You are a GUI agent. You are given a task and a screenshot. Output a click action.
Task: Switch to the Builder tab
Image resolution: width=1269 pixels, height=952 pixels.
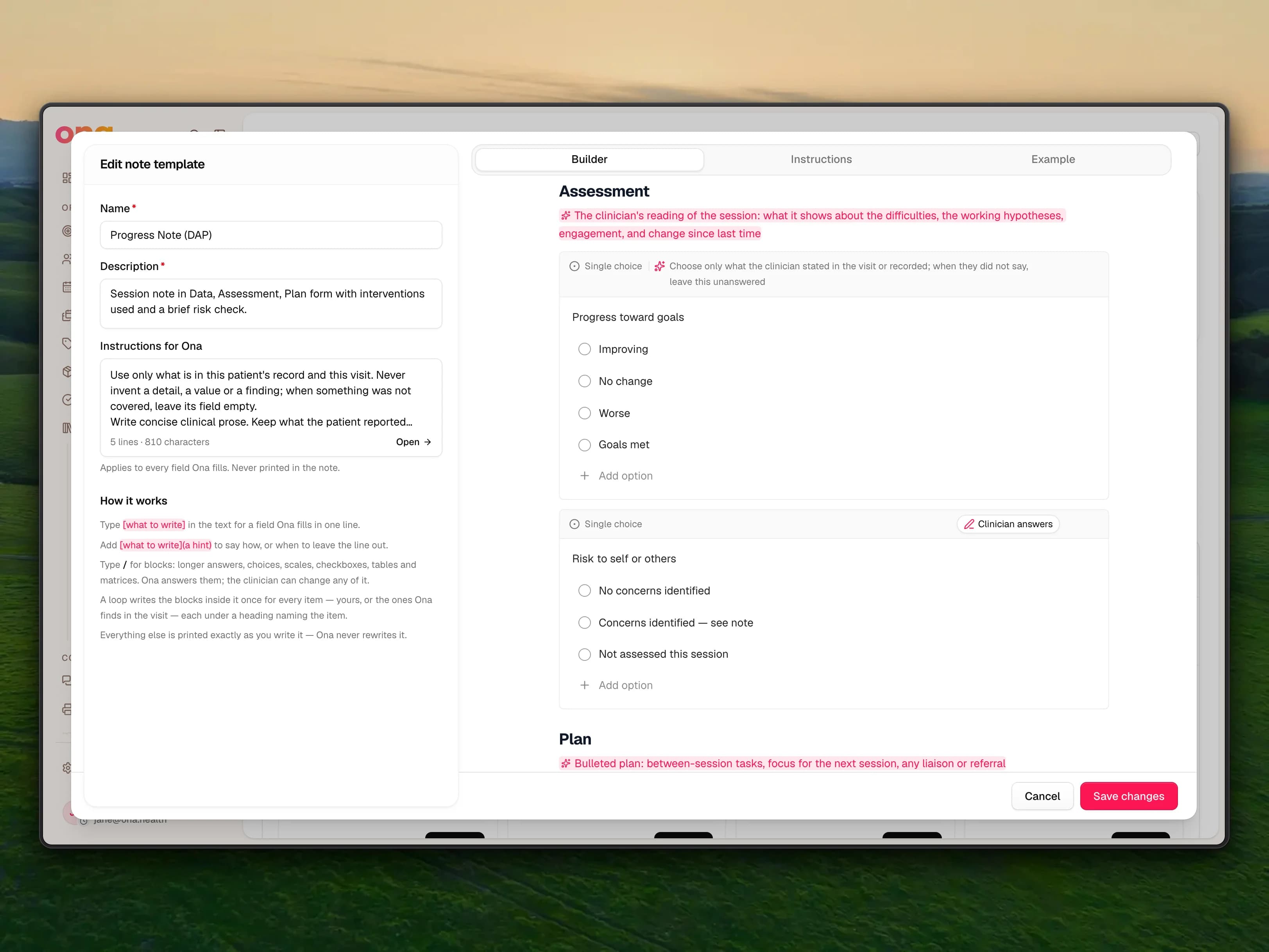[x=589, y=159]
